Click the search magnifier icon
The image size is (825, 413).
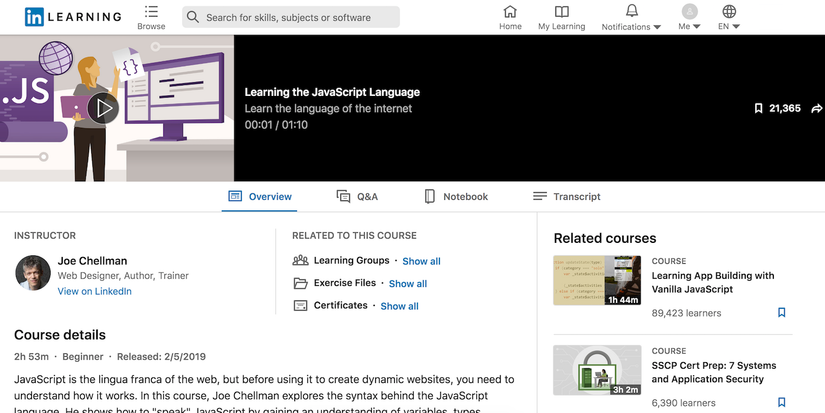click(x=193, y=17)
